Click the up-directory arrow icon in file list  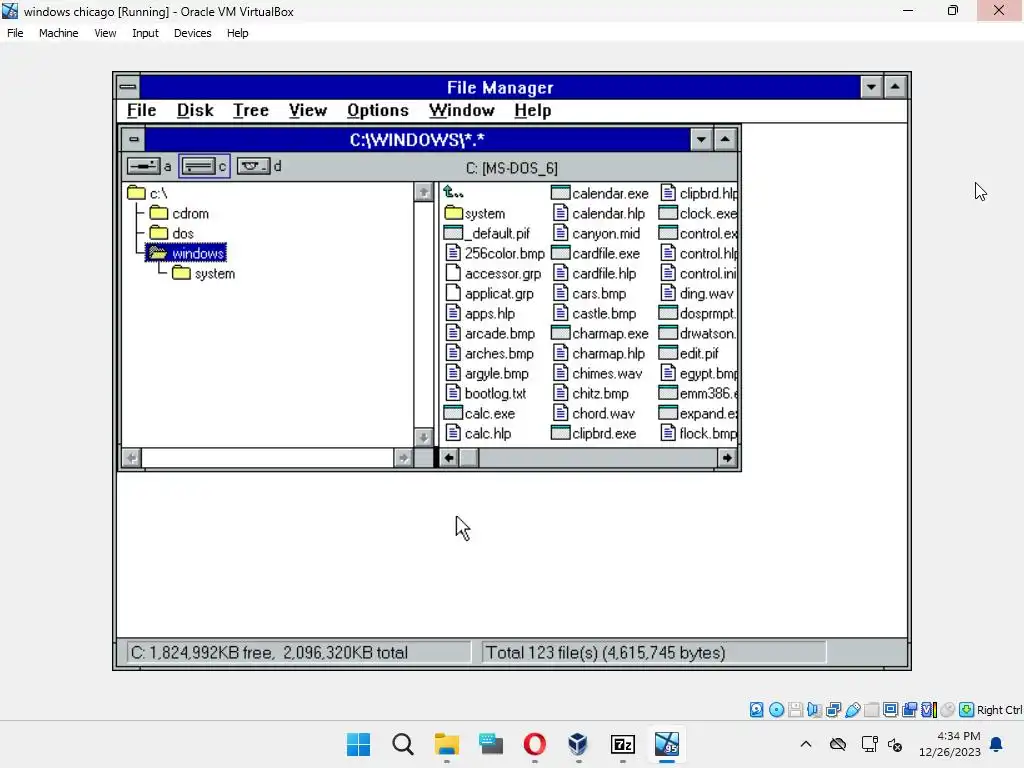coord(453,193)
